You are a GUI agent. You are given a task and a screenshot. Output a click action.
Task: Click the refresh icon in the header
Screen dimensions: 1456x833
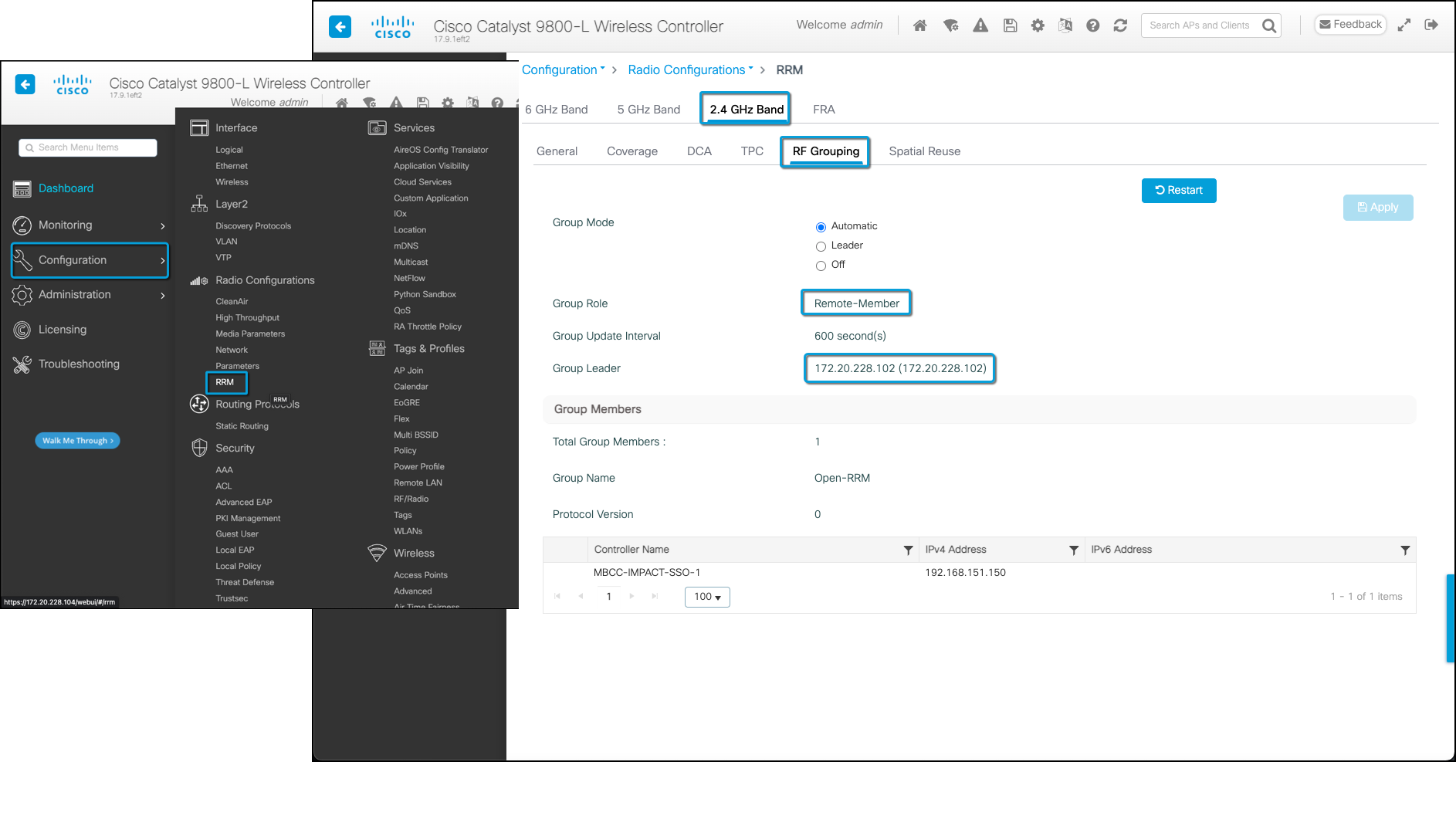1120,25
